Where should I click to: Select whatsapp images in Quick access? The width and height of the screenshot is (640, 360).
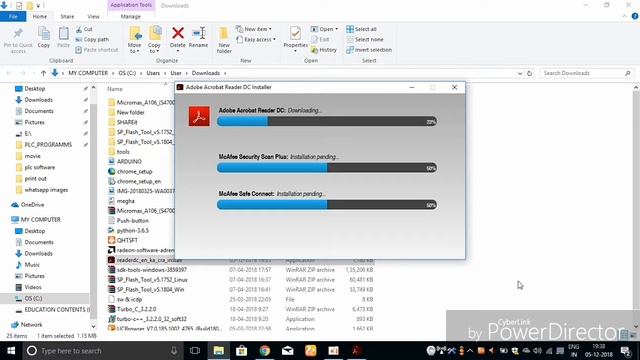(42, 190)
